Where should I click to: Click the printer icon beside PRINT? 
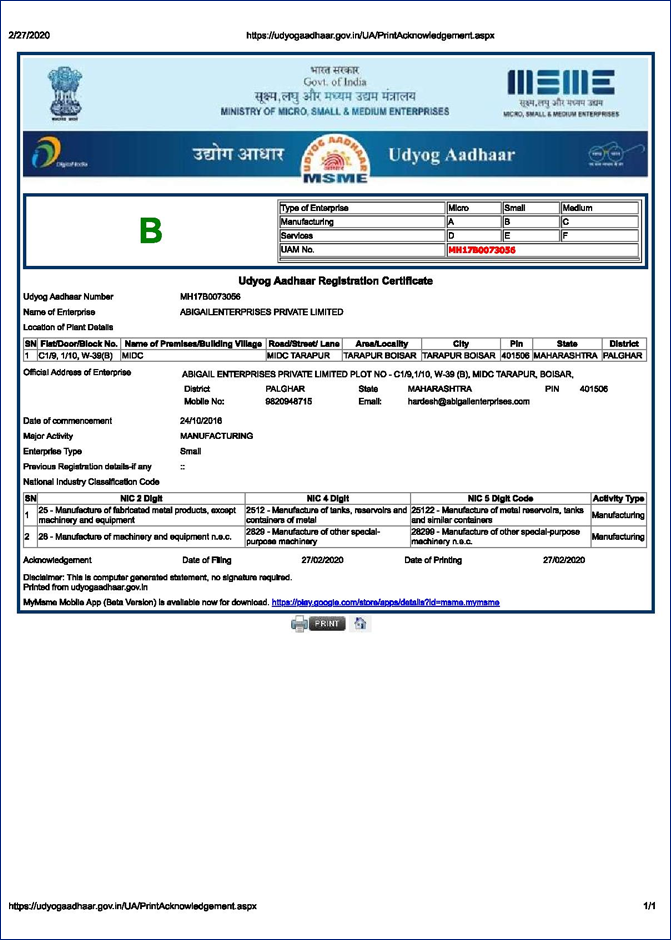click(299, 624)
